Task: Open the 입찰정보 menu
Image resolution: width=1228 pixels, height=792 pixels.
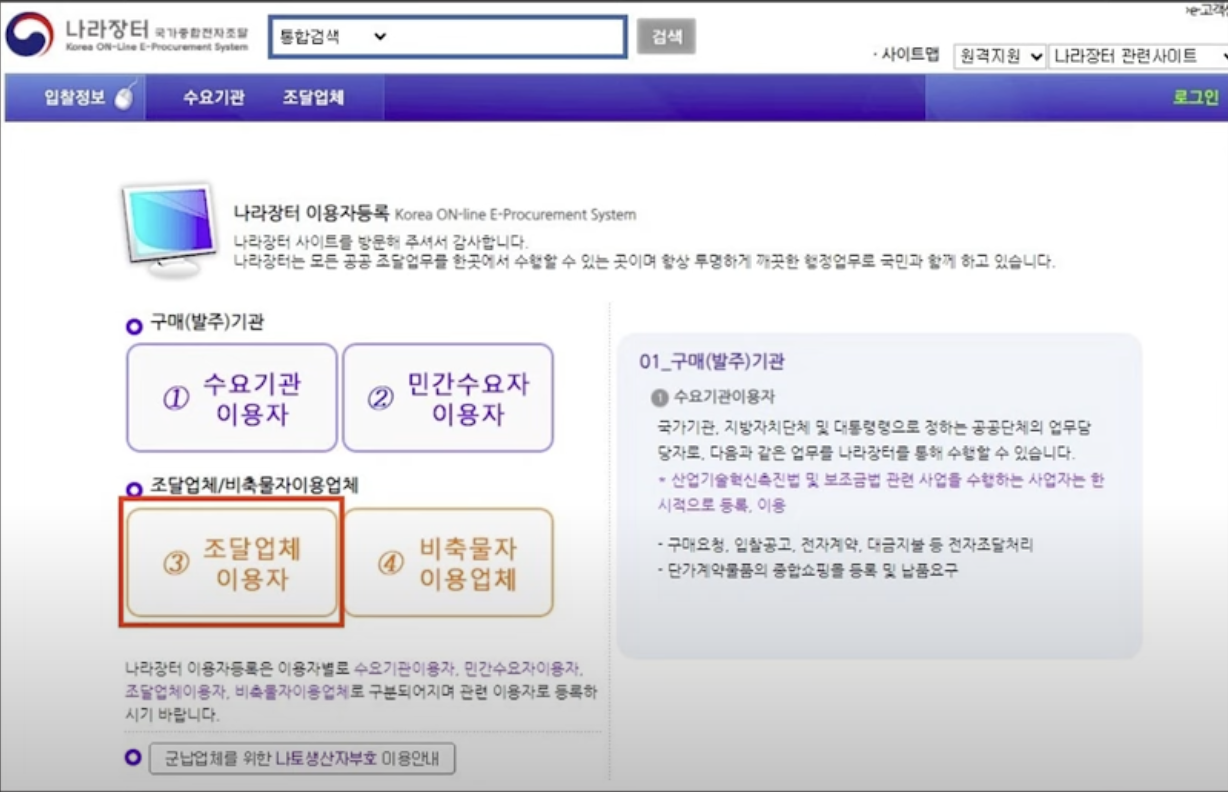Action: coord(75,97)
